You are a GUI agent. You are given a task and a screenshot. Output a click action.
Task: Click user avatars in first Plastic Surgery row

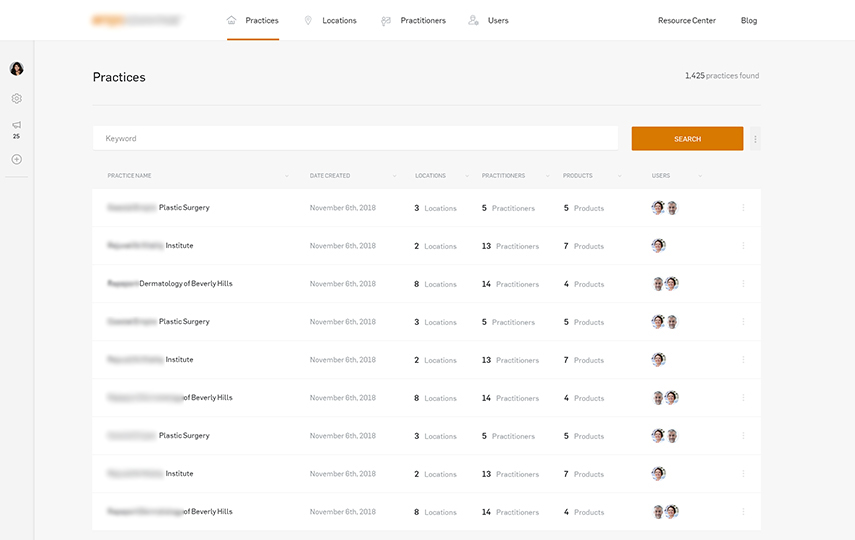point(665,208)
